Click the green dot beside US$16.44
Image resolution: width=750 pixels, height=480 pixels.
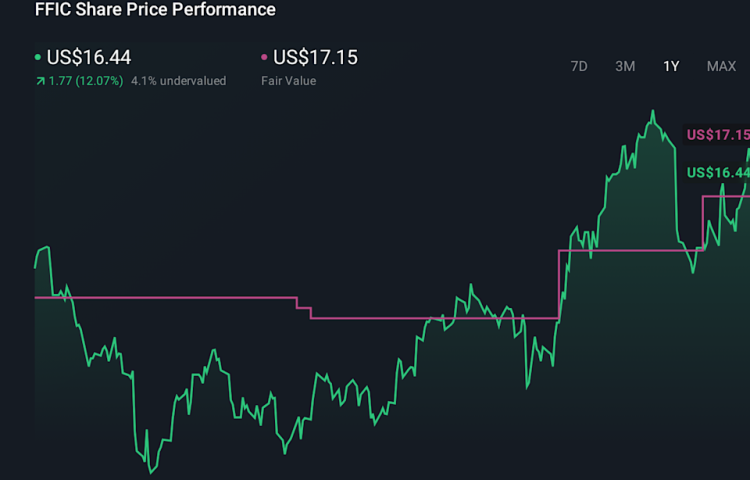(x=38, y=58)
